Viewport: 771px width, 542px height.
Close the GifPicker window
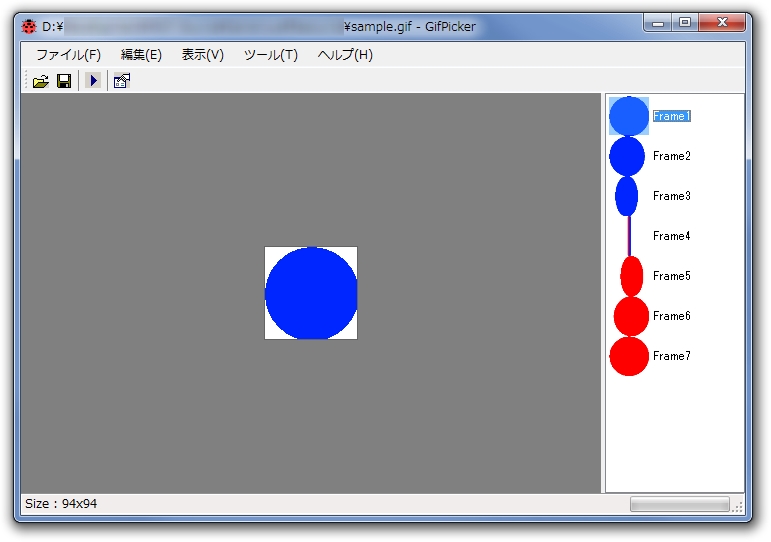coord(722,23)
